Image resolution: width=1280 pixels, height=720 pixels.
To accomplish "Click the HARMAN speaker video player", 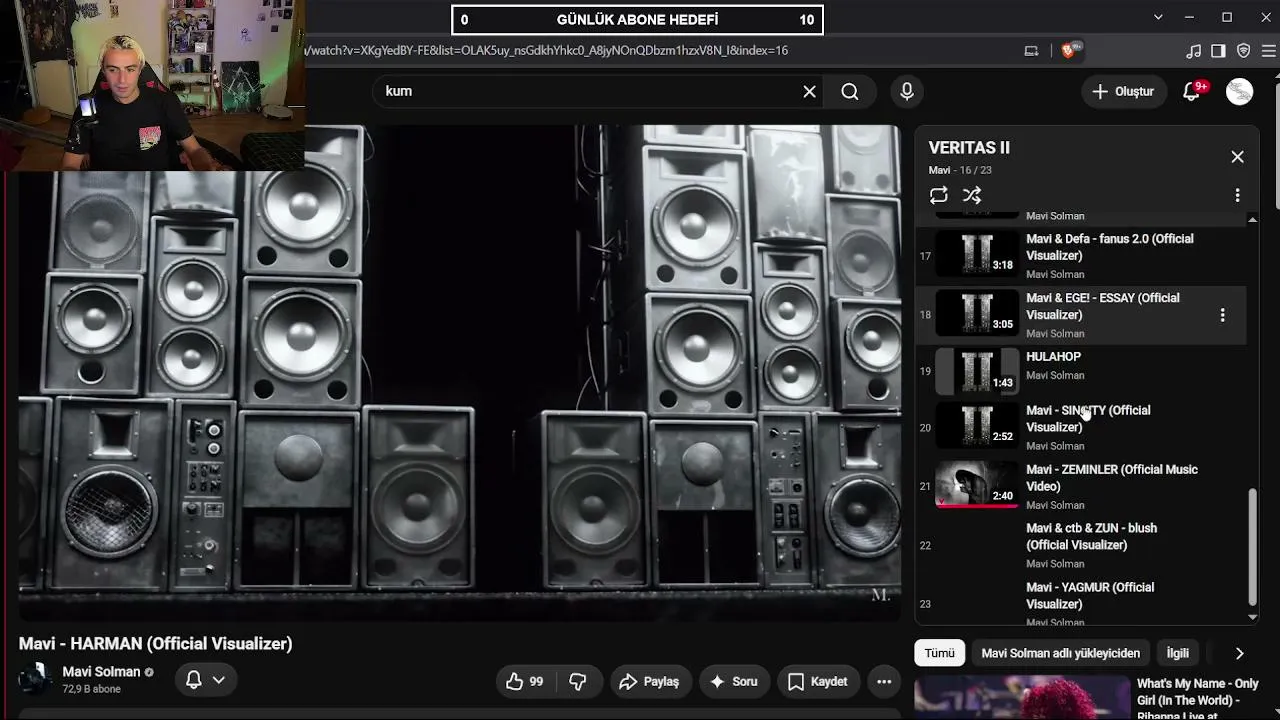I will click(460, 372).
